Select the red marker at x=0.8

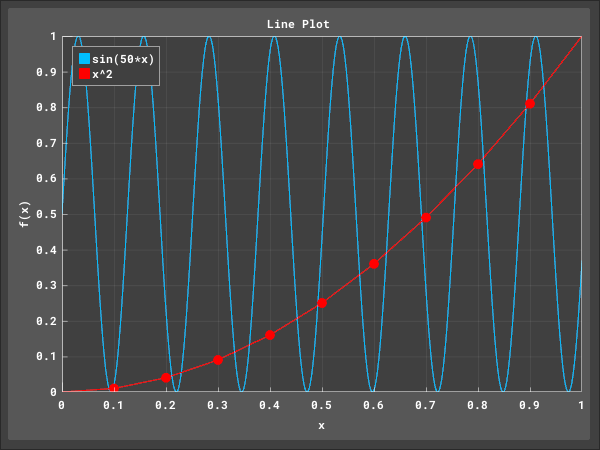(478, 164)
